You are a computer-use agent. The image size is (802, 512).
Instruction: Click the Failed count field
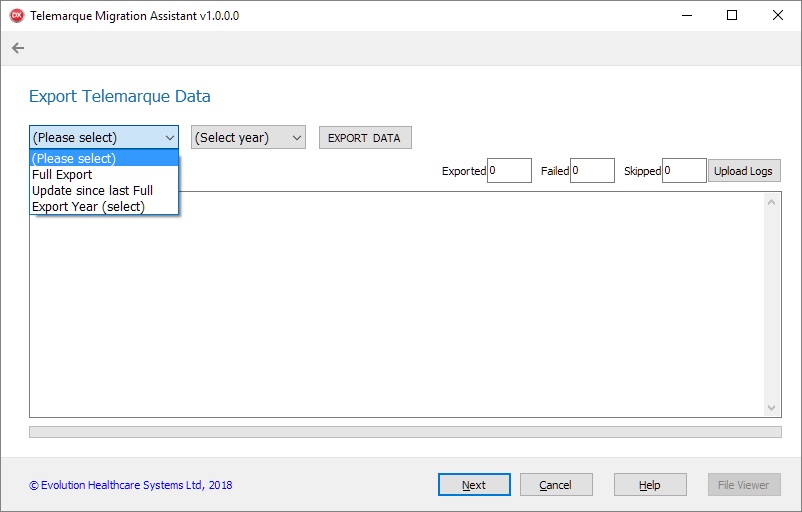(592, 170)
